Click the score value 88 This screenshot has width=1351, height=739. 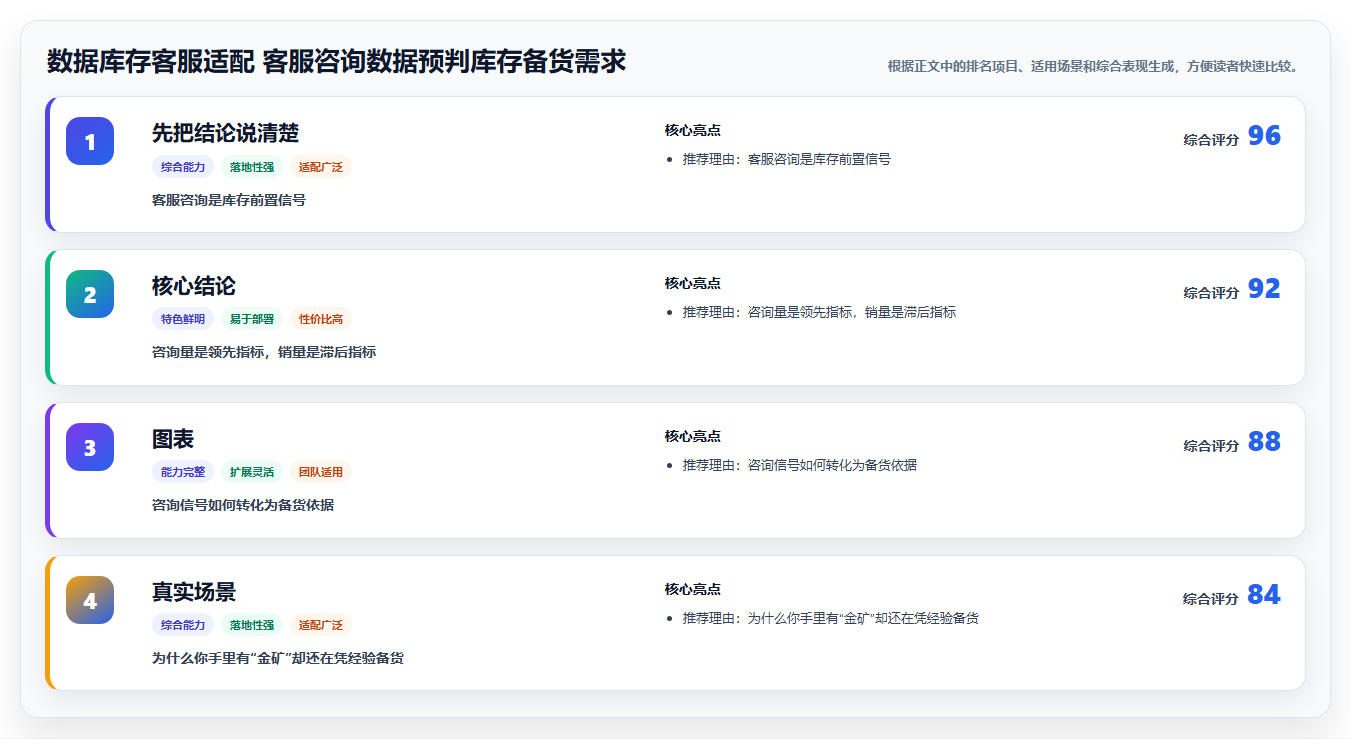1264,442
